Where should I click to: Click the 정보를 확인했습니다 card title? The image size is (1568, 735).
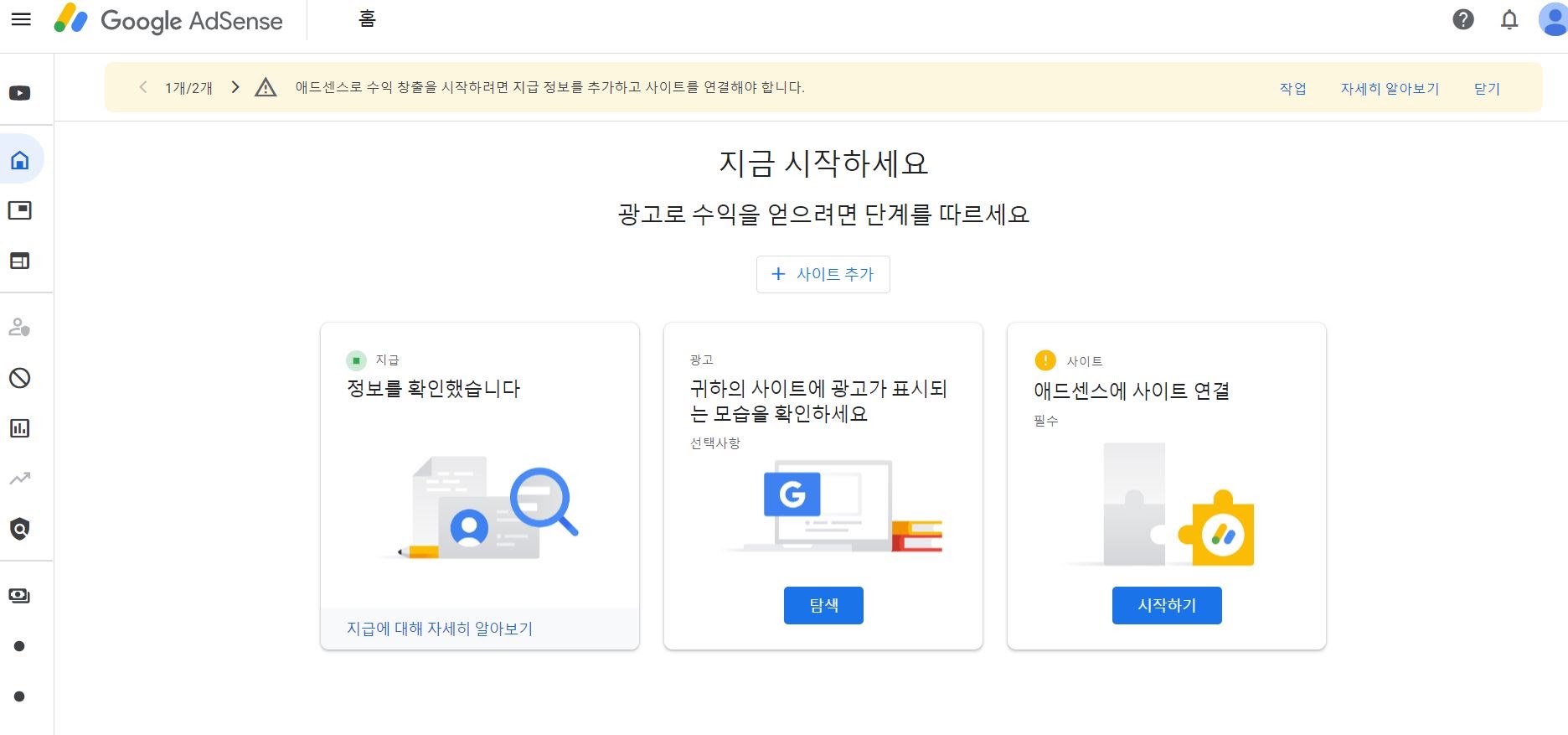[434, 389]
